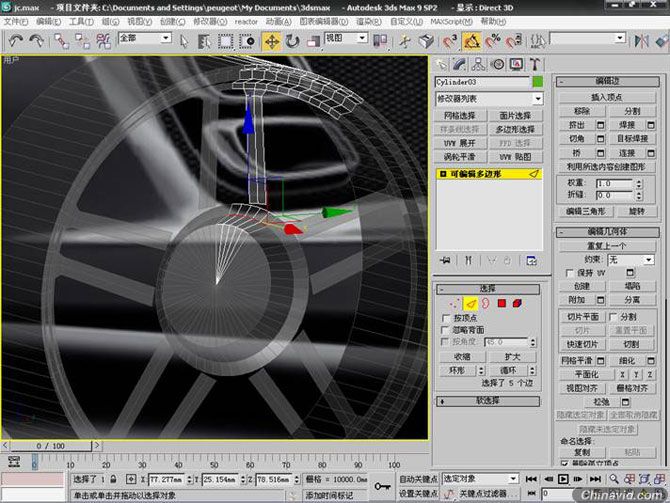Click the Undo arrow icon in toolbar
The height and width of the screenshot is (503, 670).
tap(16, 41)
